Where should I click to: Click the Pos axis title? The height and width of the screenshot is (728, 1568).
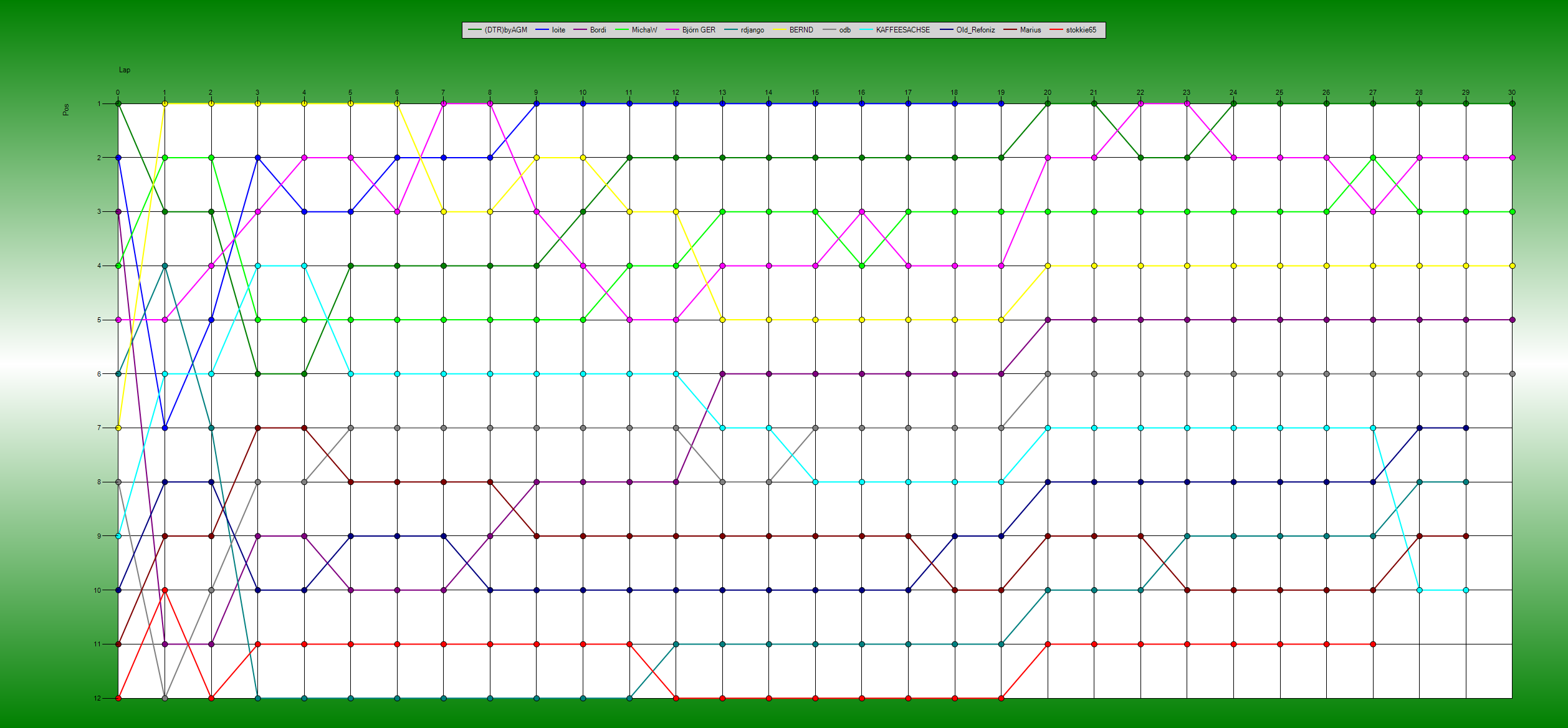pyautogui.click(x=66, y=110)
